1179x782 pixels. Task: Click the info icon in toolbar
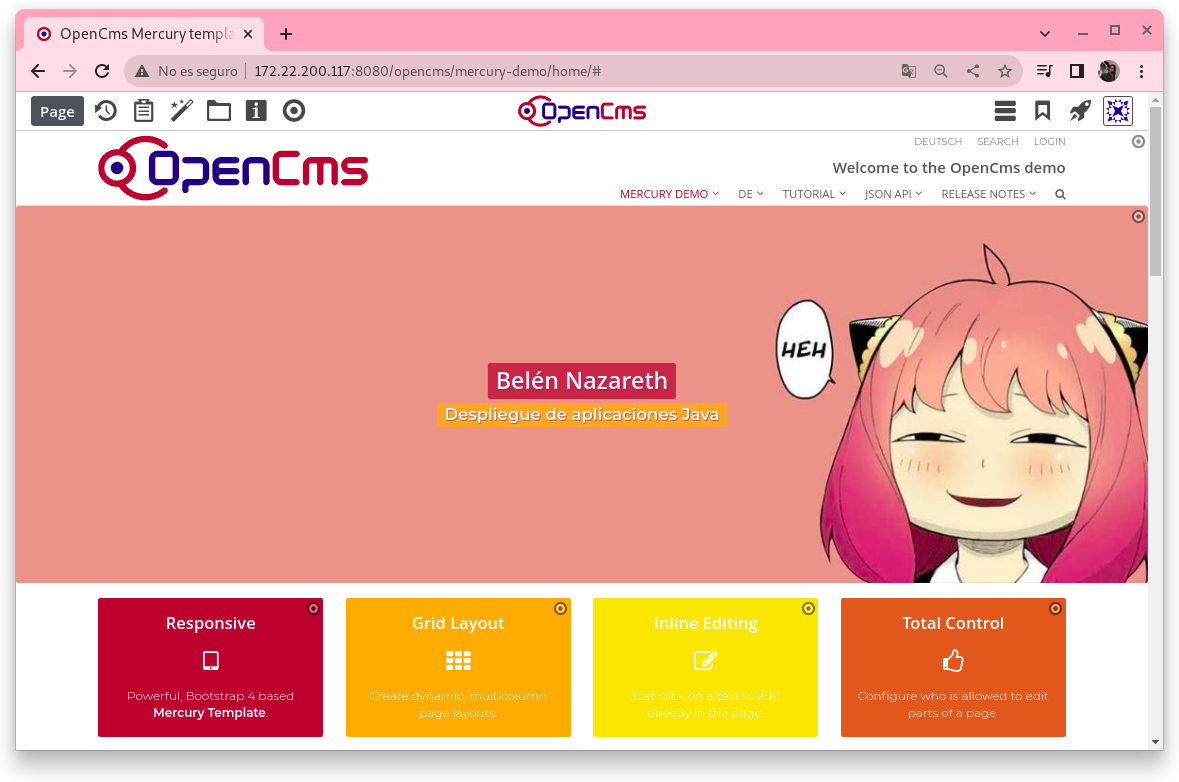(x=256, y=111)
